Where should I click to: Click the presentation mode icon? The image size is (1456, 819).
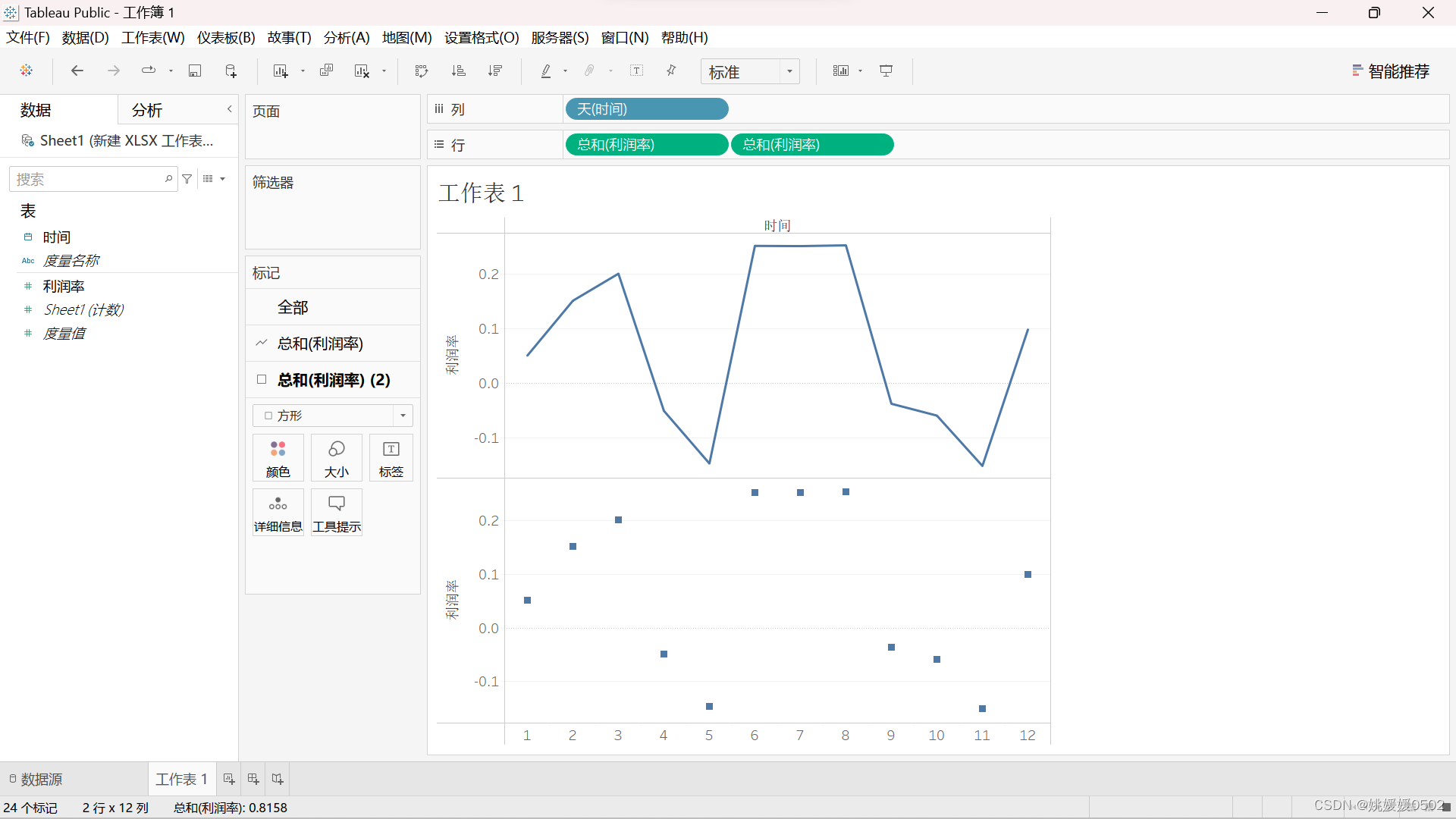tap(886, 71)
